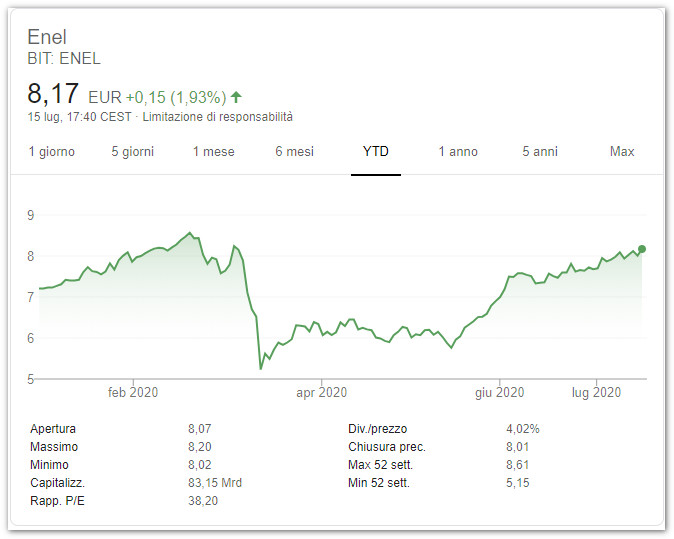Click the P/E value 38,20

[x=203, y=501]
